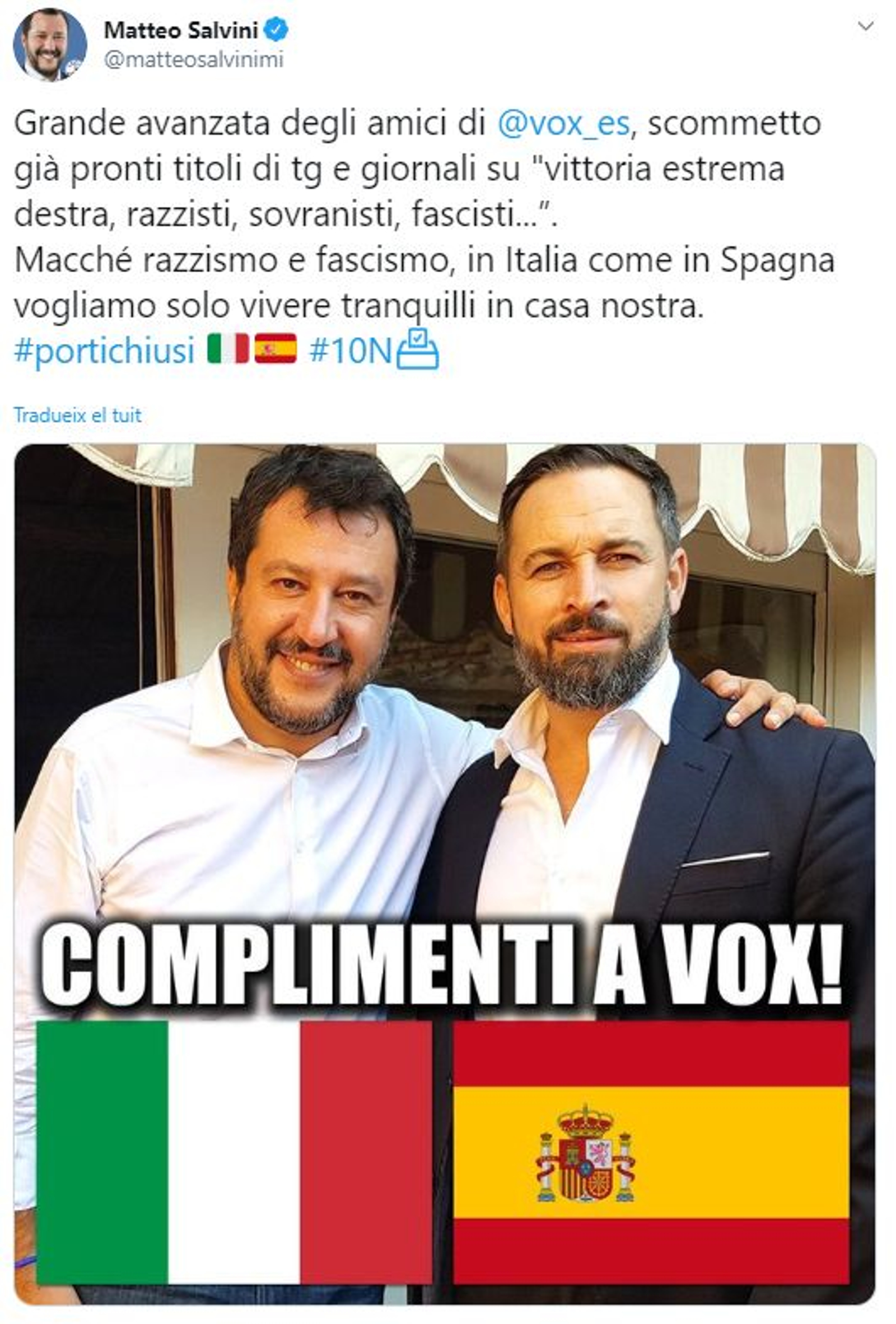Follow the @vox_es mention link
This screenshot has width=896, height=1324.
(564, 123)
